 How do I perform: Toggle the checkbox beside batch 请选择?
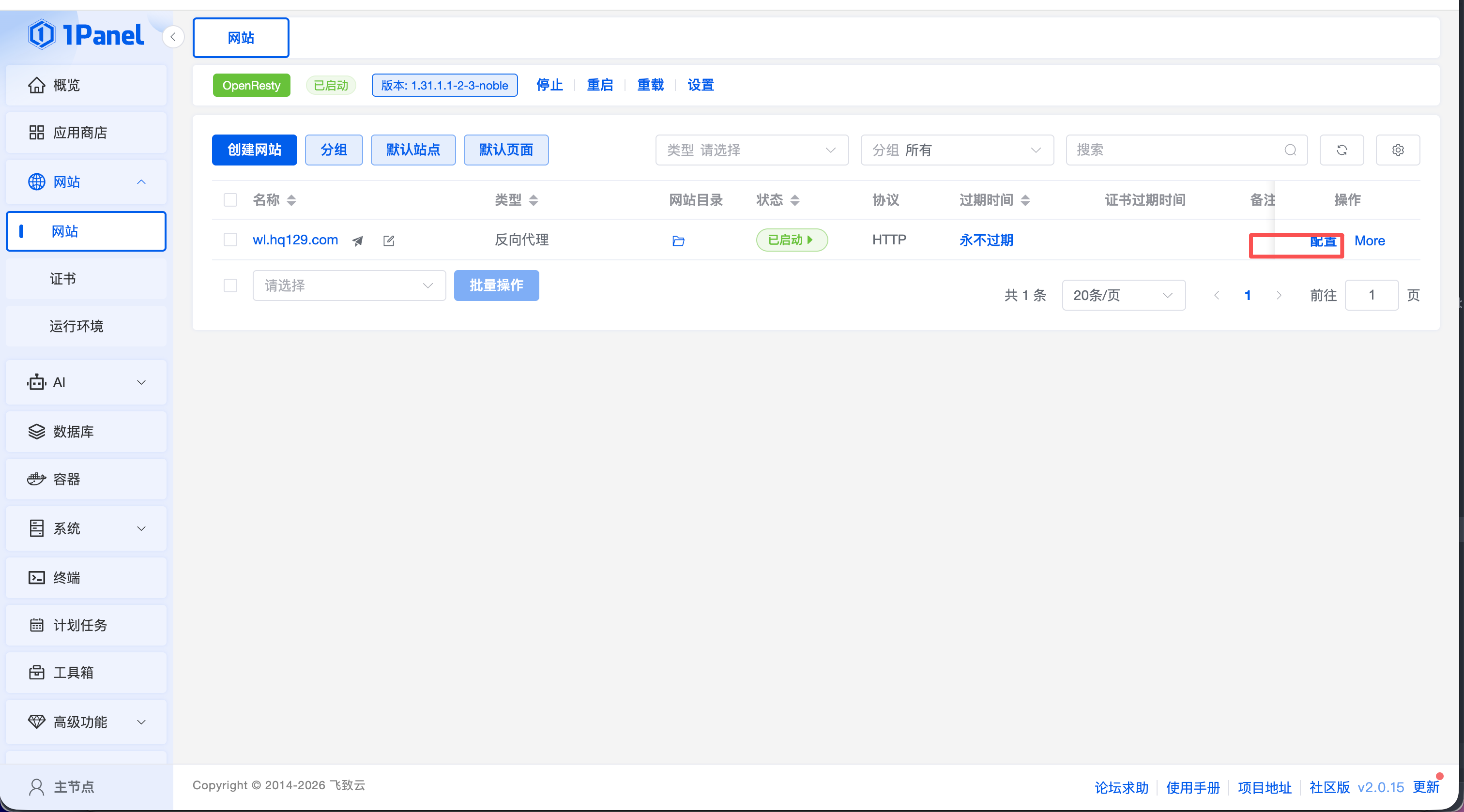point(230,285)
